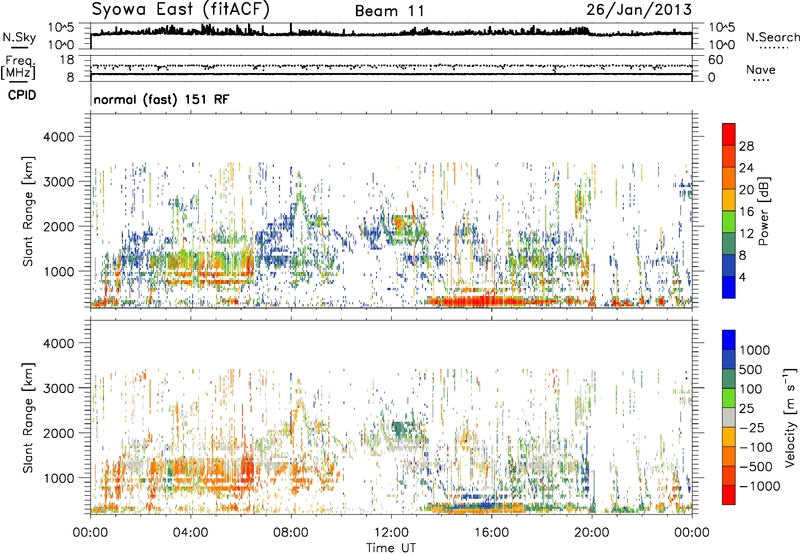Click the Power [dB] colorbar title
The width and height of the screenshot is (800, 554).
point(763,211)
